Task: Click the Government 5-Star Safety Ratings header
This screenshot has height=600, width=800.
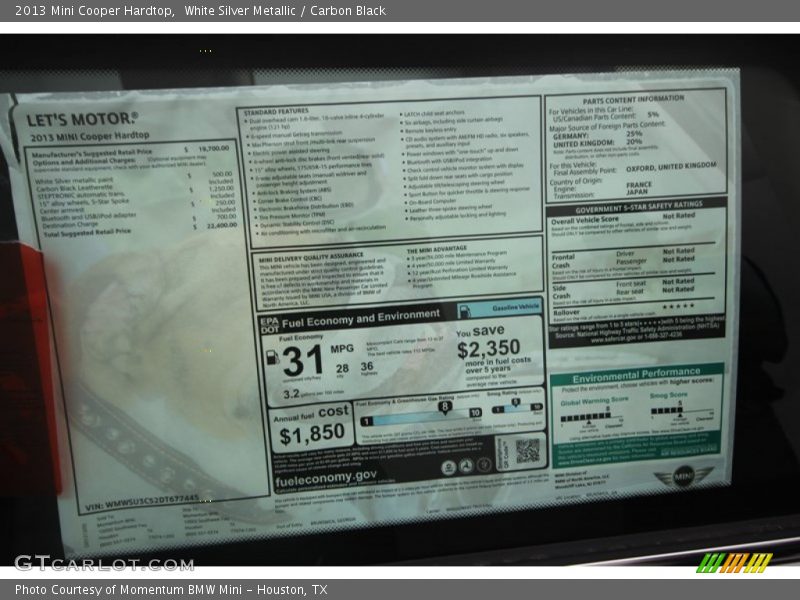Action: 638,203
